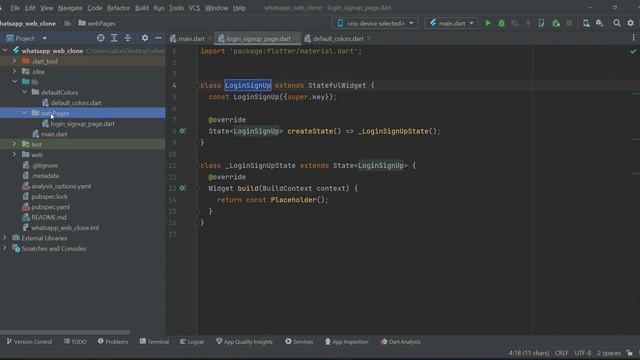Screen dimensions: 640x360
Task: Open the Services tool window
Action: tap(299, 342)
